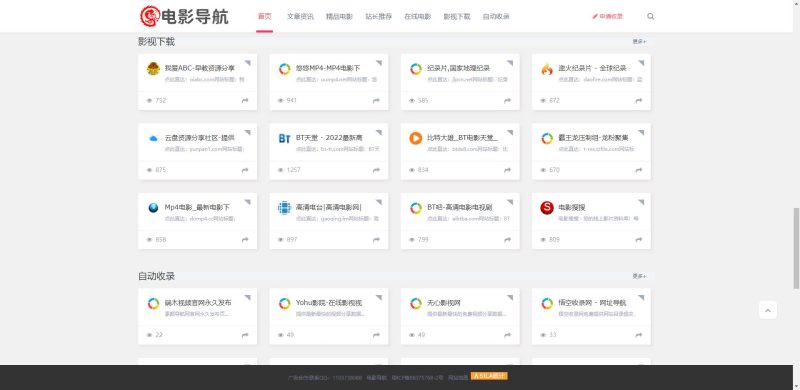Screen dimensions: 800x390
Task: Click corner triangle on 悠悠MP4 card
Action: 379,63
